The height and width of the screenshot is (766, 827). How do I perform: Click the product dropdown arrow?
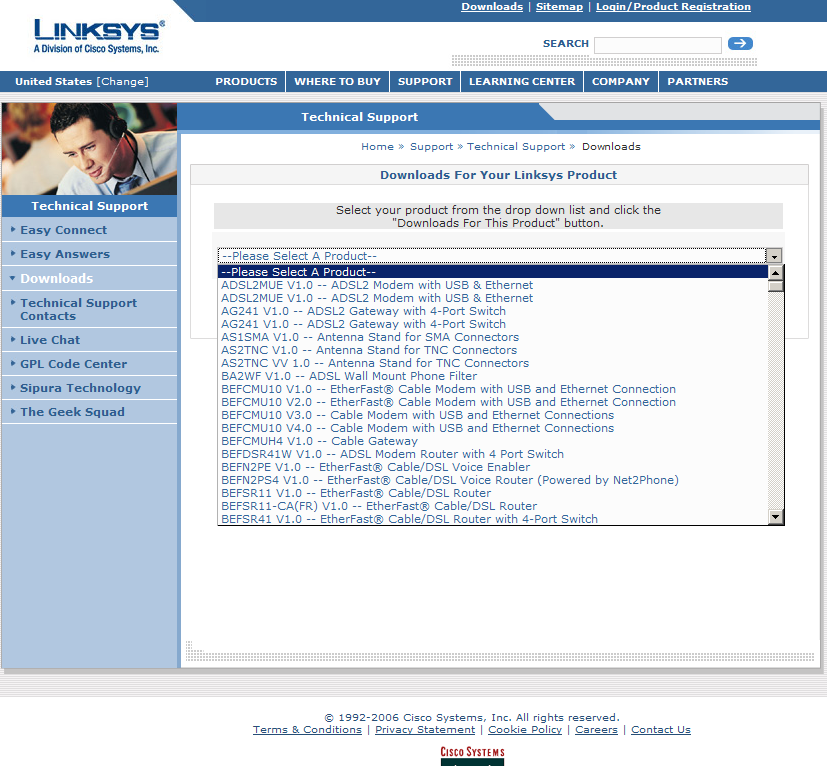click(x=773, y=256)
